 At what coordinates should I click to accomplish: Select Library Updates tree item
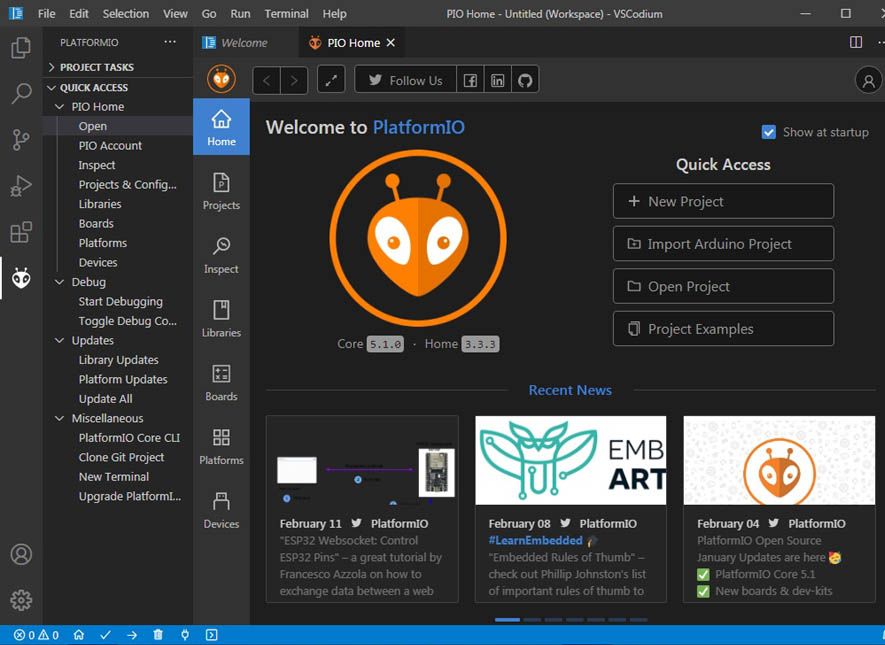pyautogui.click(x=119, y=360)
